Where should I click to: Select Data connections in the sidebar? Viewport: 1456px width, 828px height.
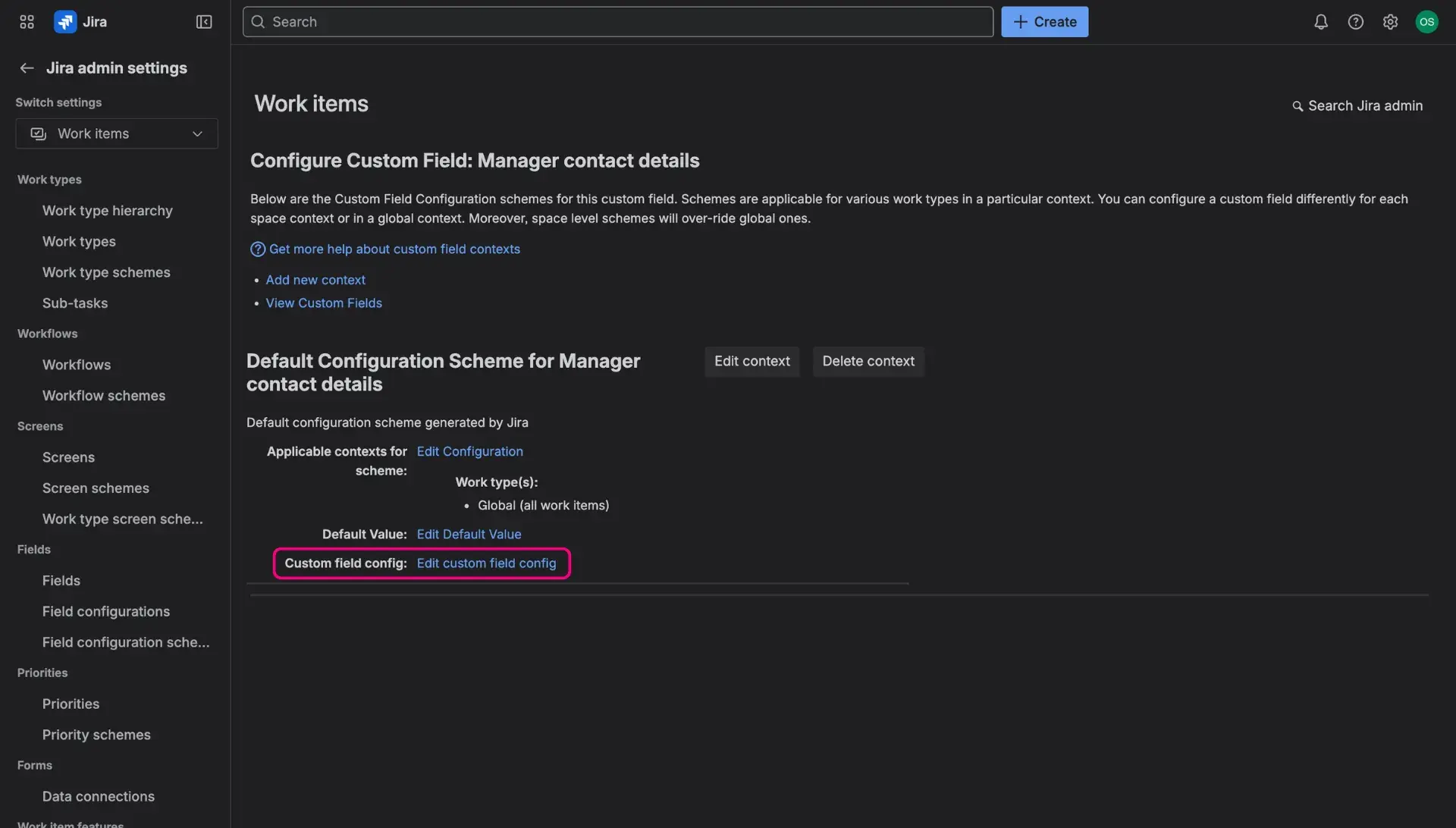click(98, 796)
